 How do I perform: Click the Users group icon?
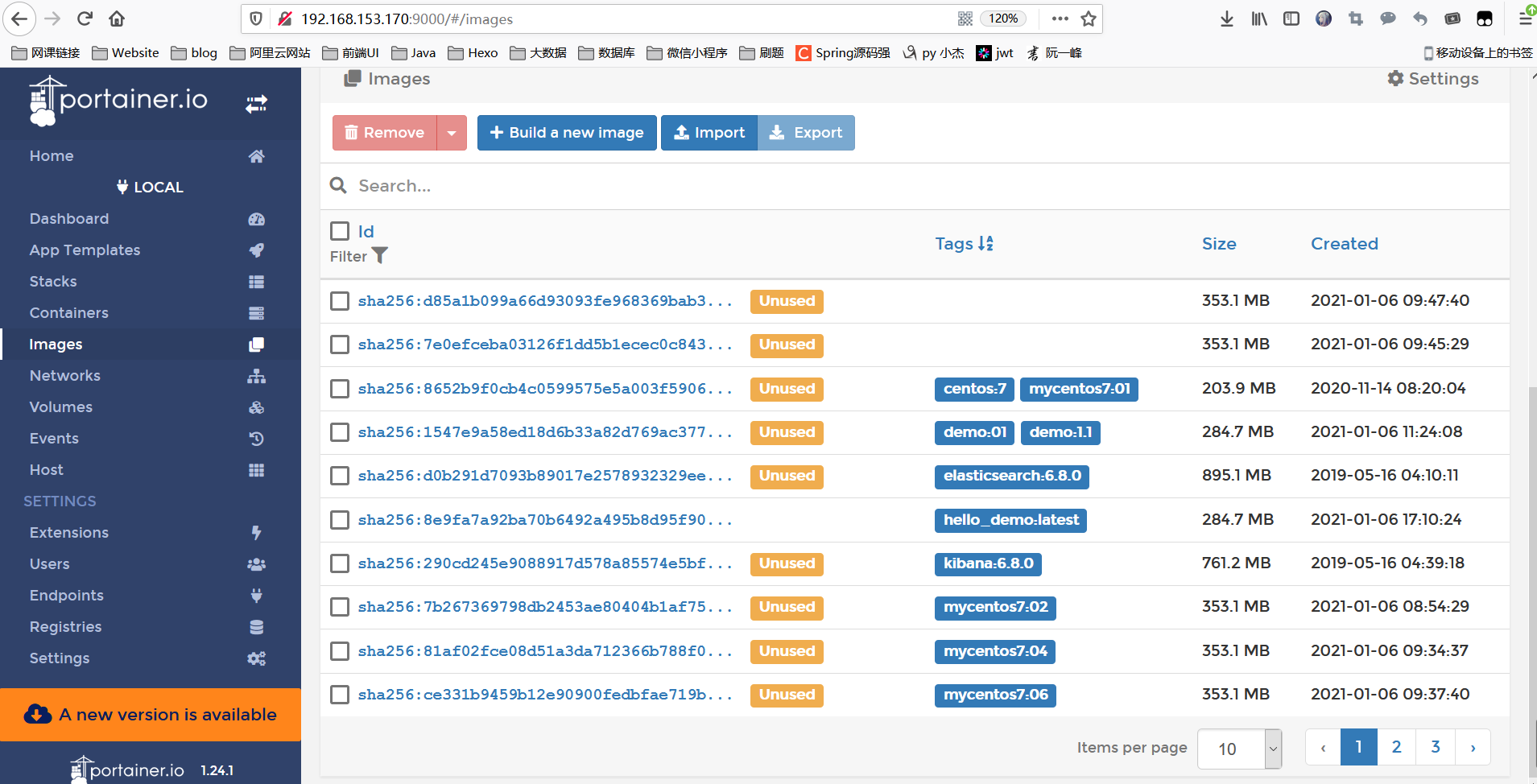tap(256, 564)
